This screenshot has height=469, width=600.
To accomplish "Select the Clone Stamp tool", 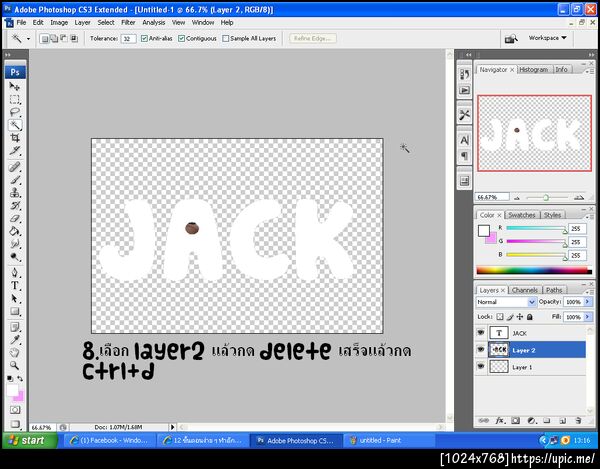I will (15, 192).
